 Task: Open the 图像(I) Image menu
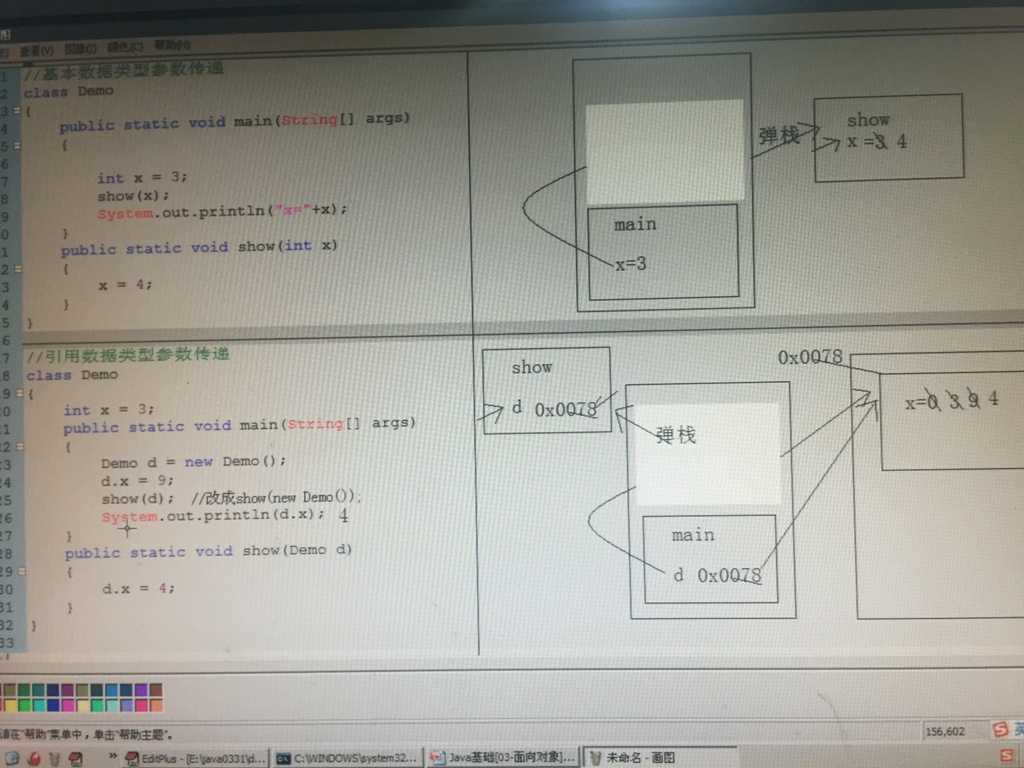pyautogui.click(x=80, y=48)
